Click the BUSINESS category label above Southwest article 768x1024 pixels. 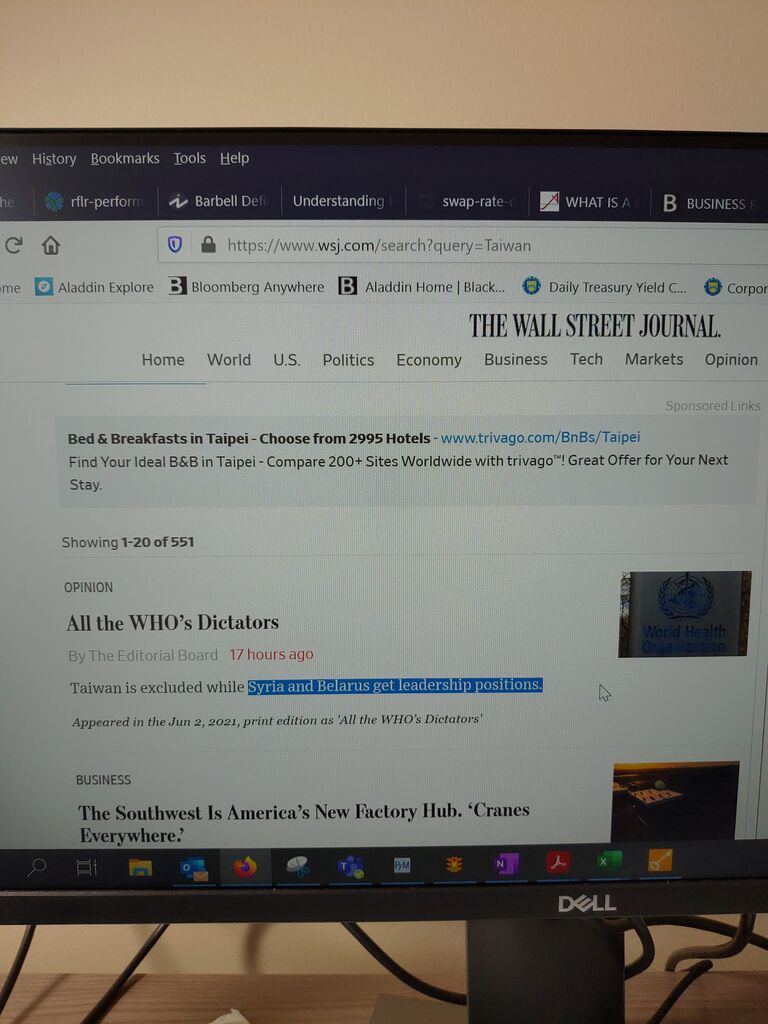[103, 780]
